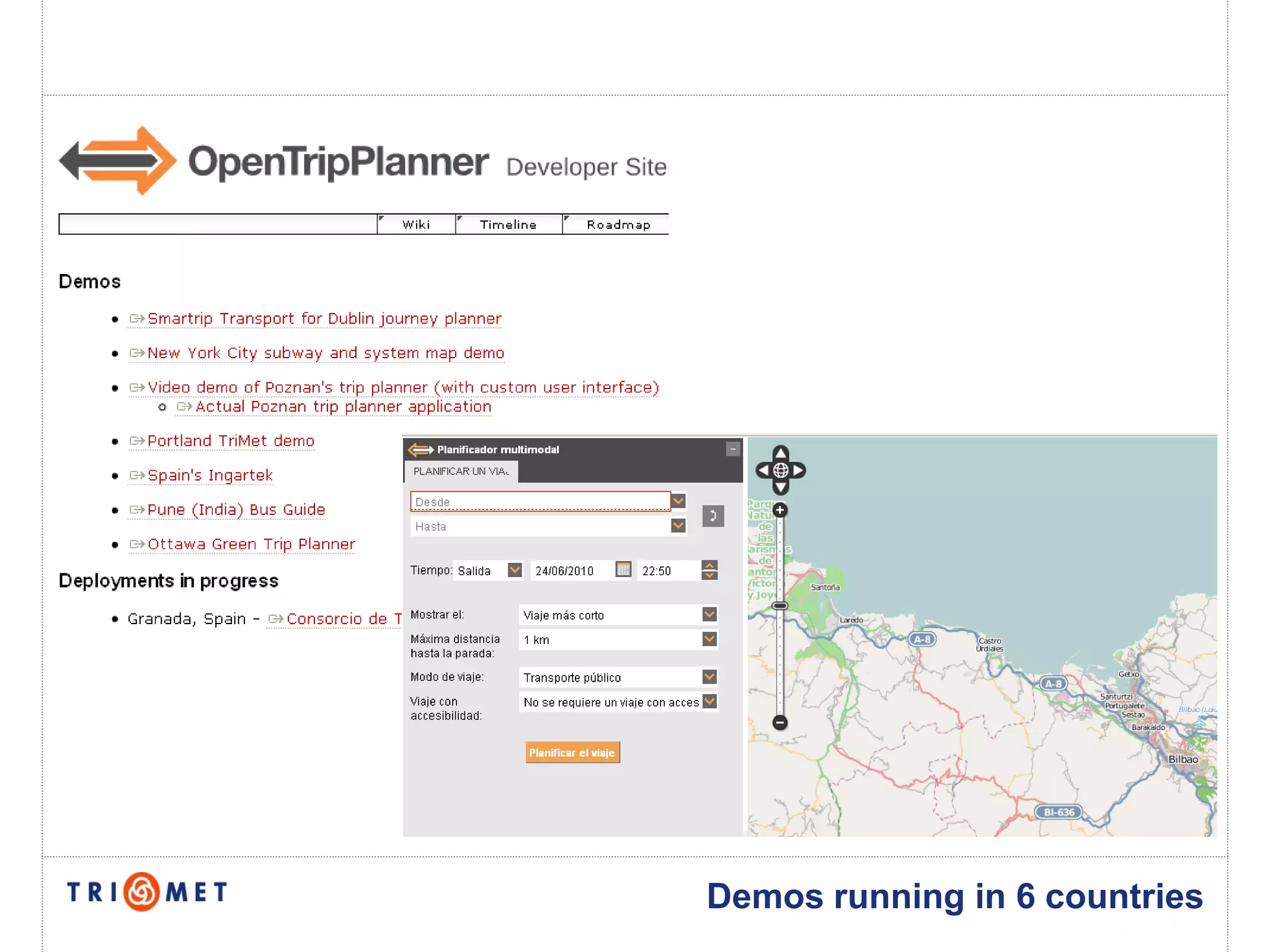Click the Planificador multimodal arrow logo
Viewport: 1270px width, 952px height.
tap(420, 449)
